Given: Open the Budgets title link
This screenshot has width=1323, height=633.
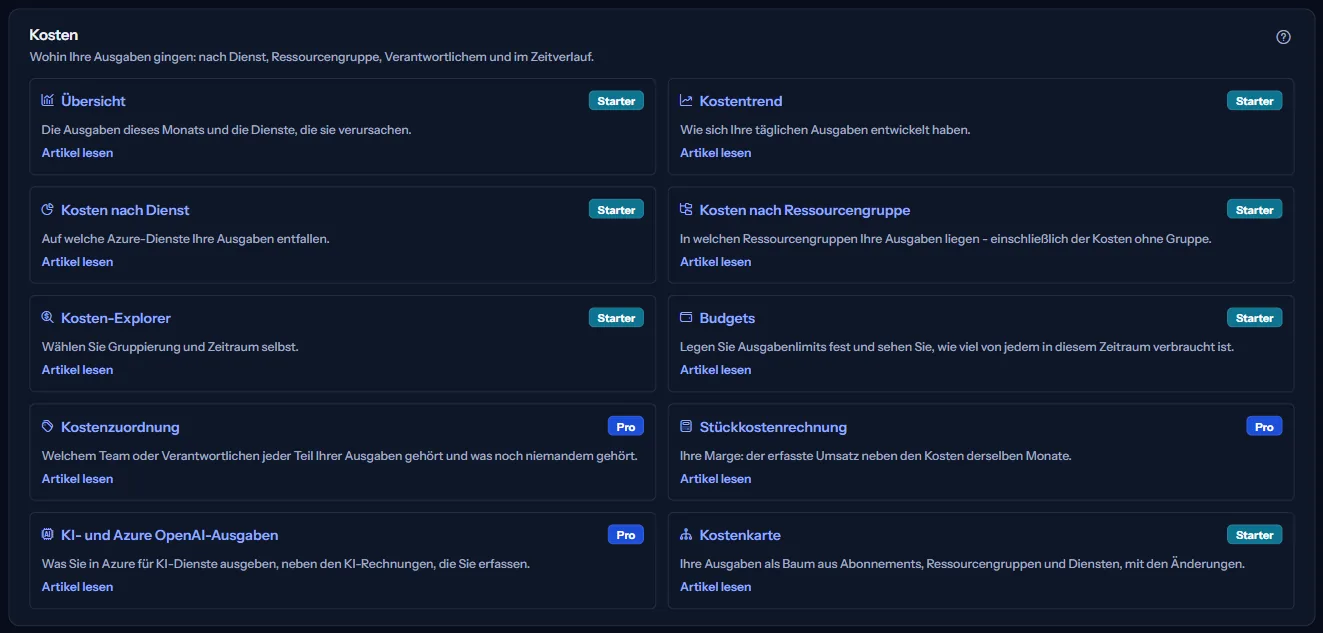Looking at the screenshot, I should pyautogui.click(x=727, y=318).
